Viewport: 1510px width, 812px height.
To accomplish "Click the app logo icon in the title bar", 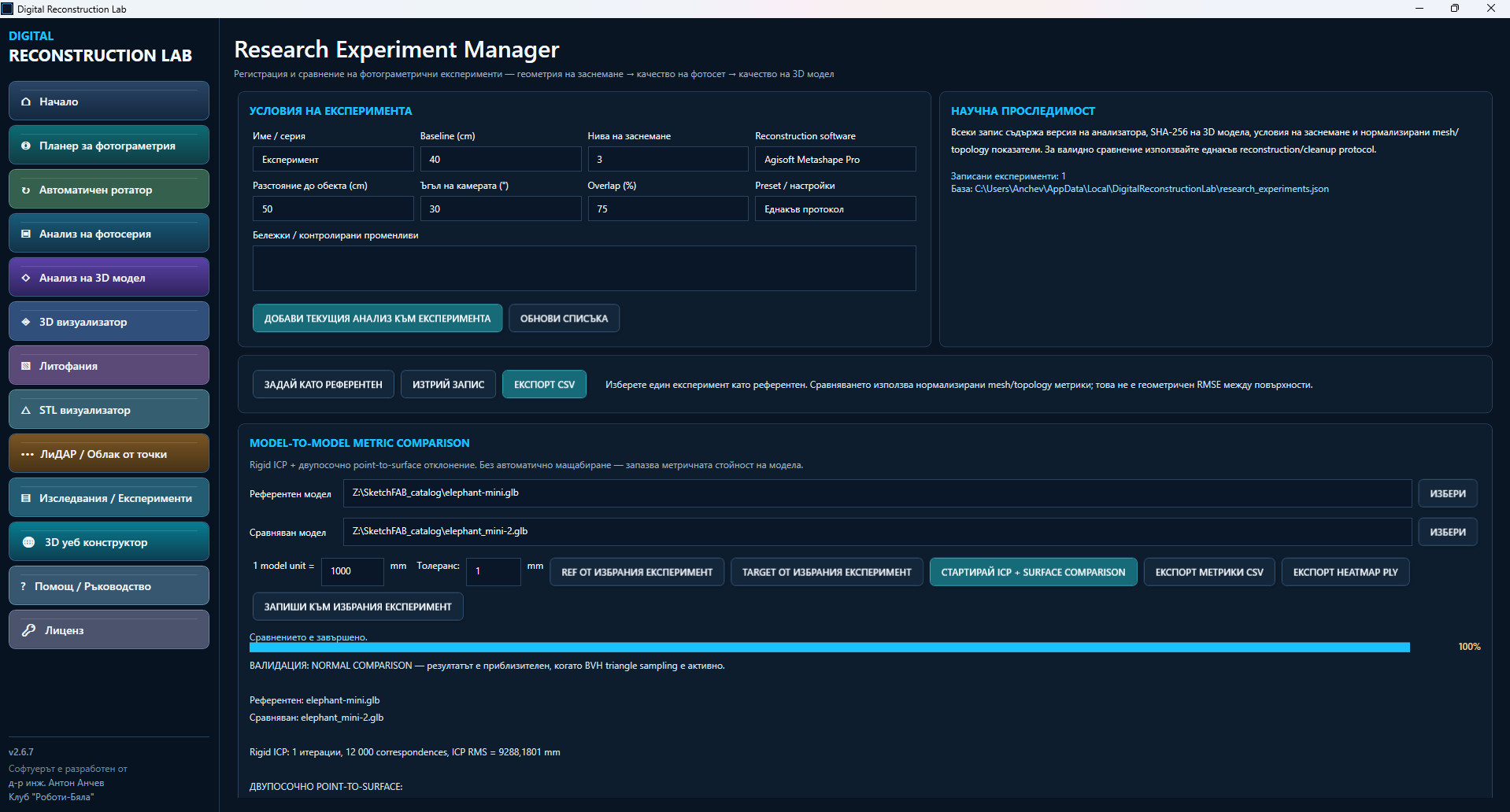I will 7,9.
